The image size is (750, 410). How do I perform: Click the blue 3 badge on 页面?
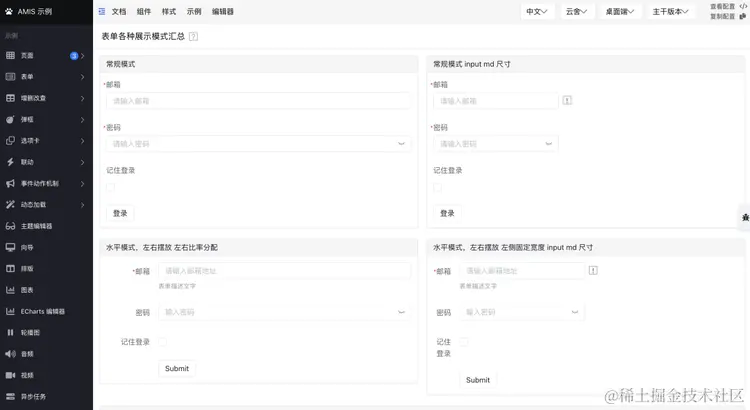pos(74,56)
